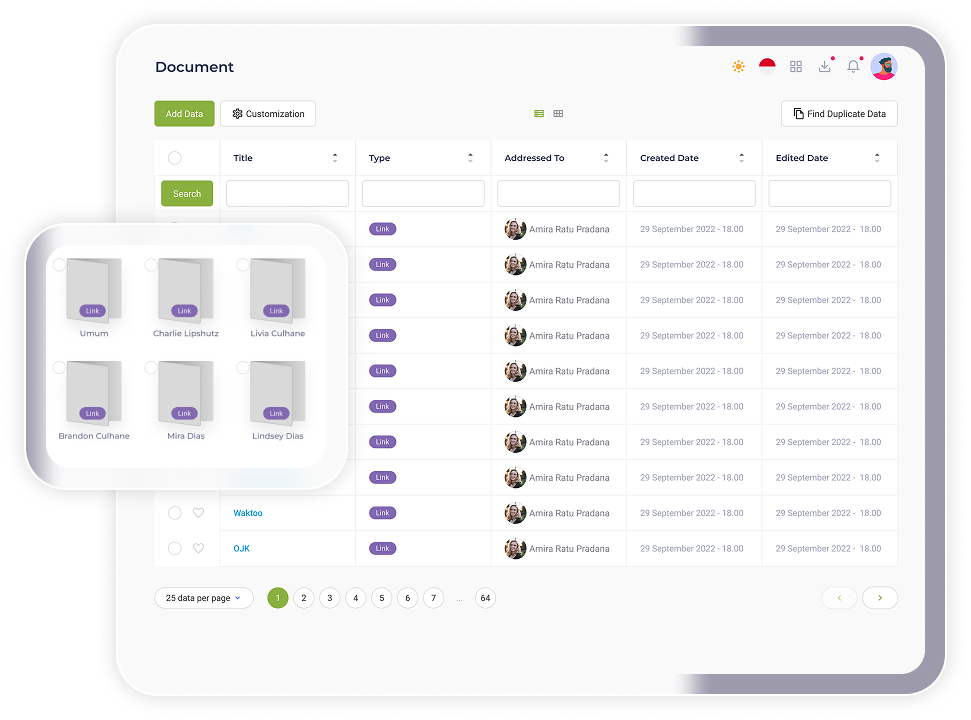The image size is (971, 720).
Task: Open the apps grid icon
Action: (796, 67)
